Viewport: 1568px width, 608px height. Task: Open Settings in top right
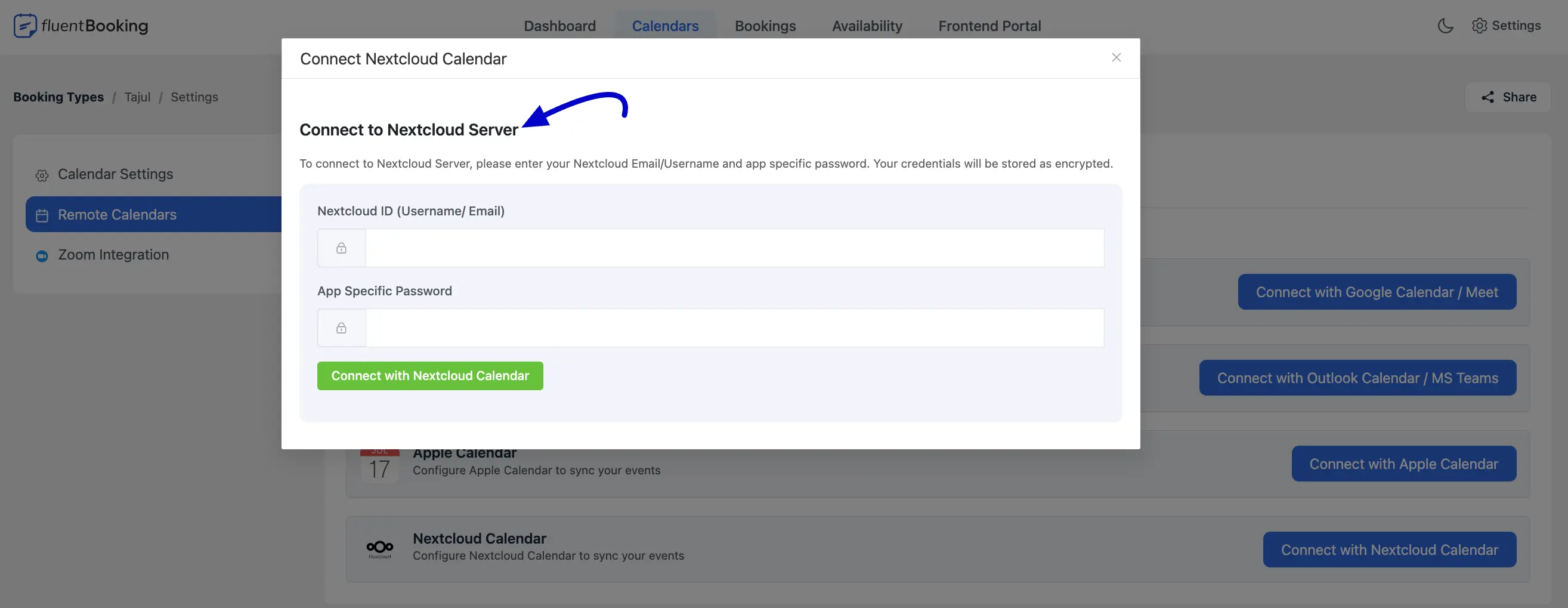click(x=1507, y=26)
